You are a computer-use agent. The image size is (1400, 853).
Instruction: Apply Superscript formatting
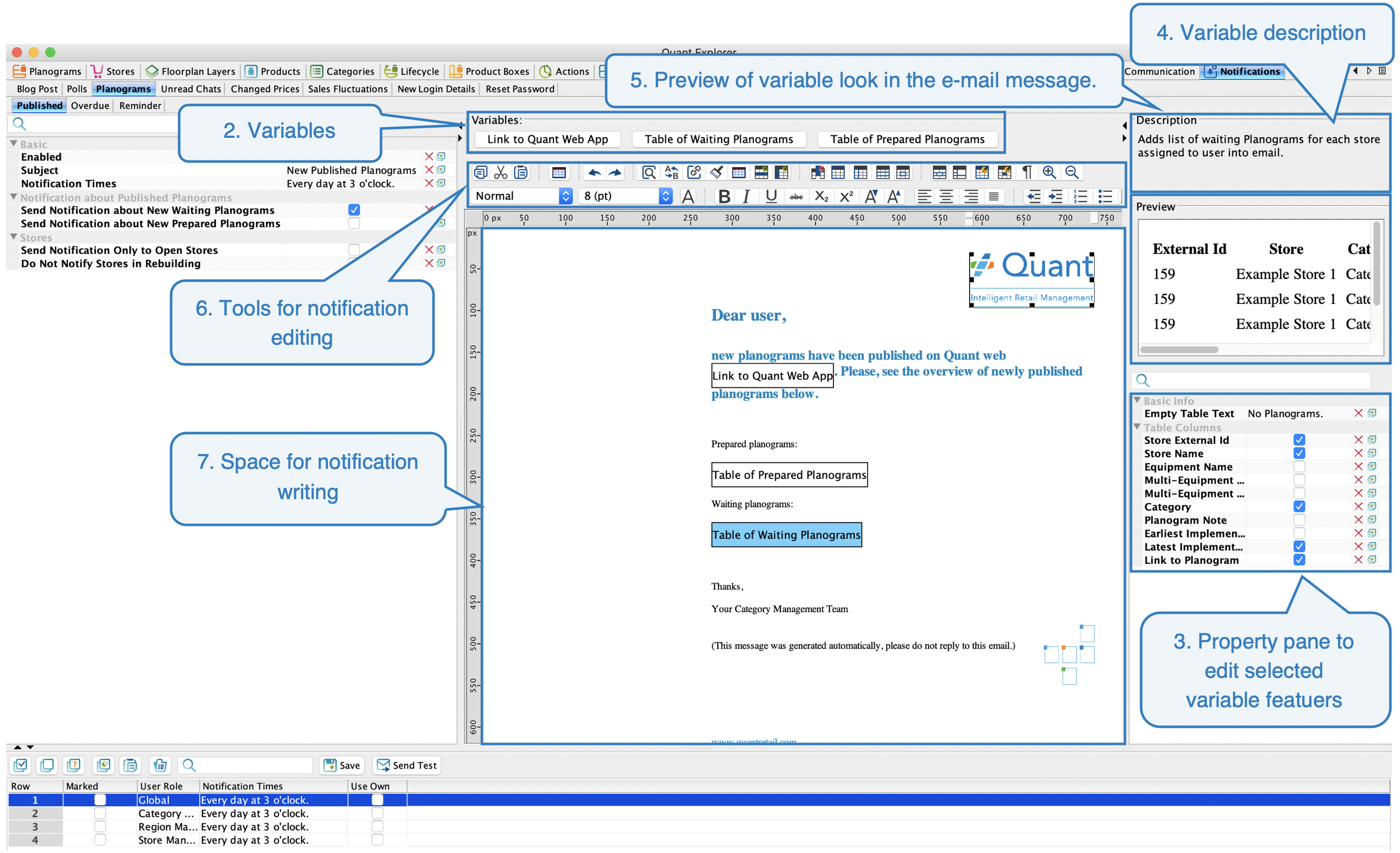pos(846,197)
